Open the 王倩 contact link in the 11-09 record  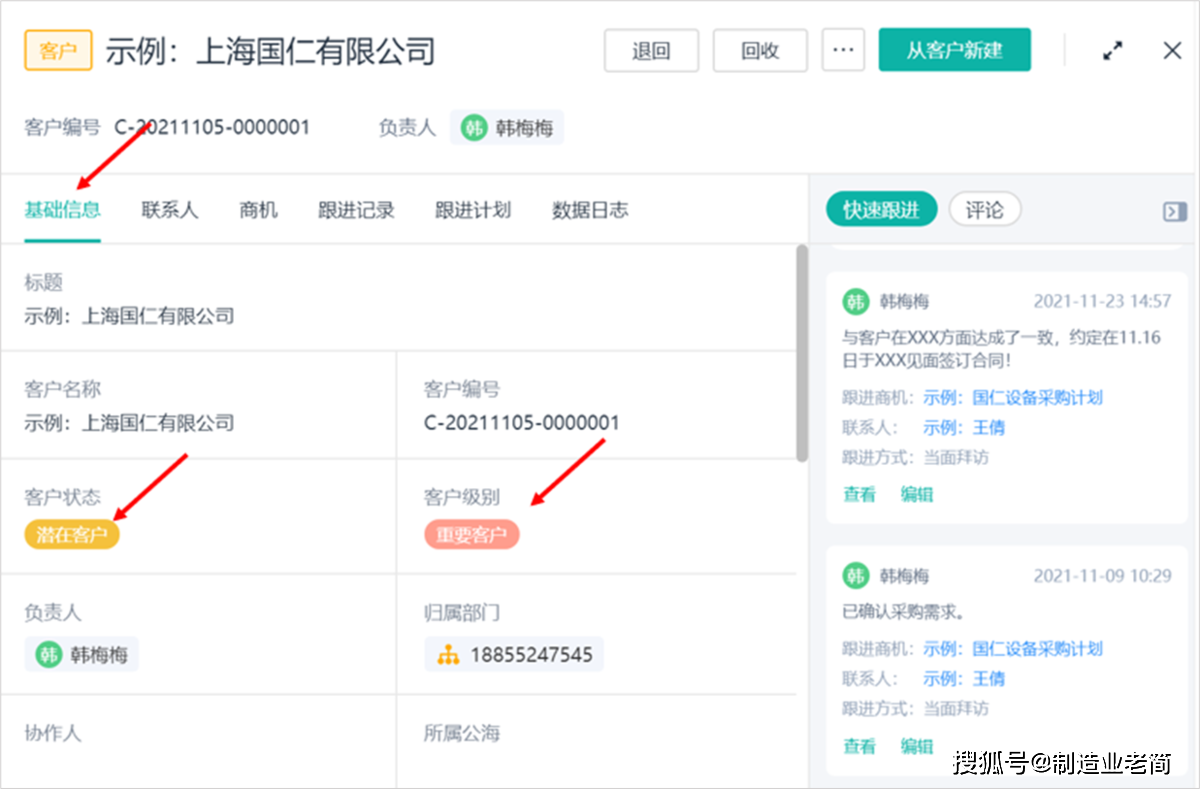[x=964, y=679]
